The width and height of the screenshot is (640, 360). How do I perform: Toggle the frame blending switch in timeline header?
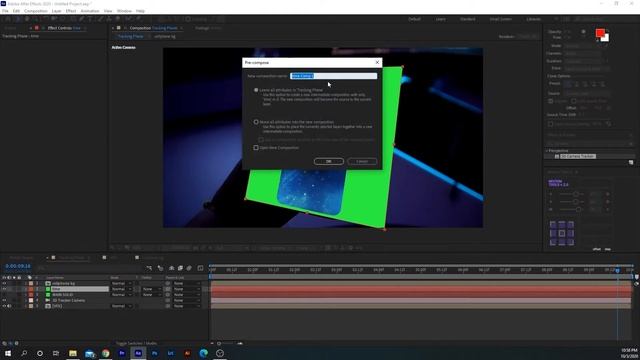coord(180,268)
